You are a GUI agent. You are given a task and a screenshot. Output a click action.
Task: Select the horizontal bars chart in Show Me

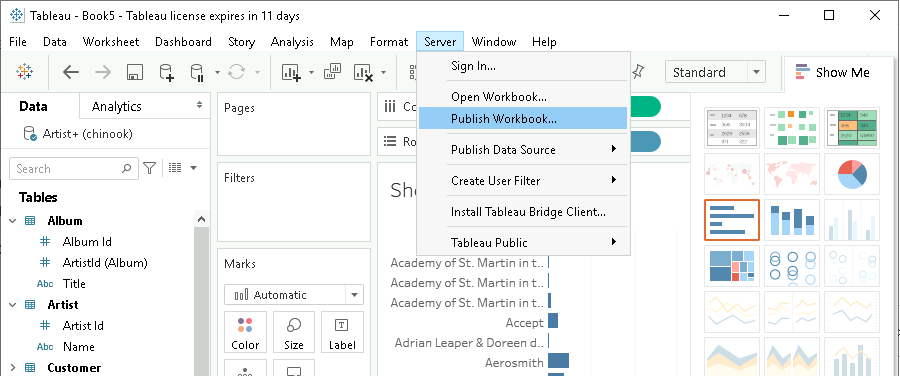[x=732, y=220]
